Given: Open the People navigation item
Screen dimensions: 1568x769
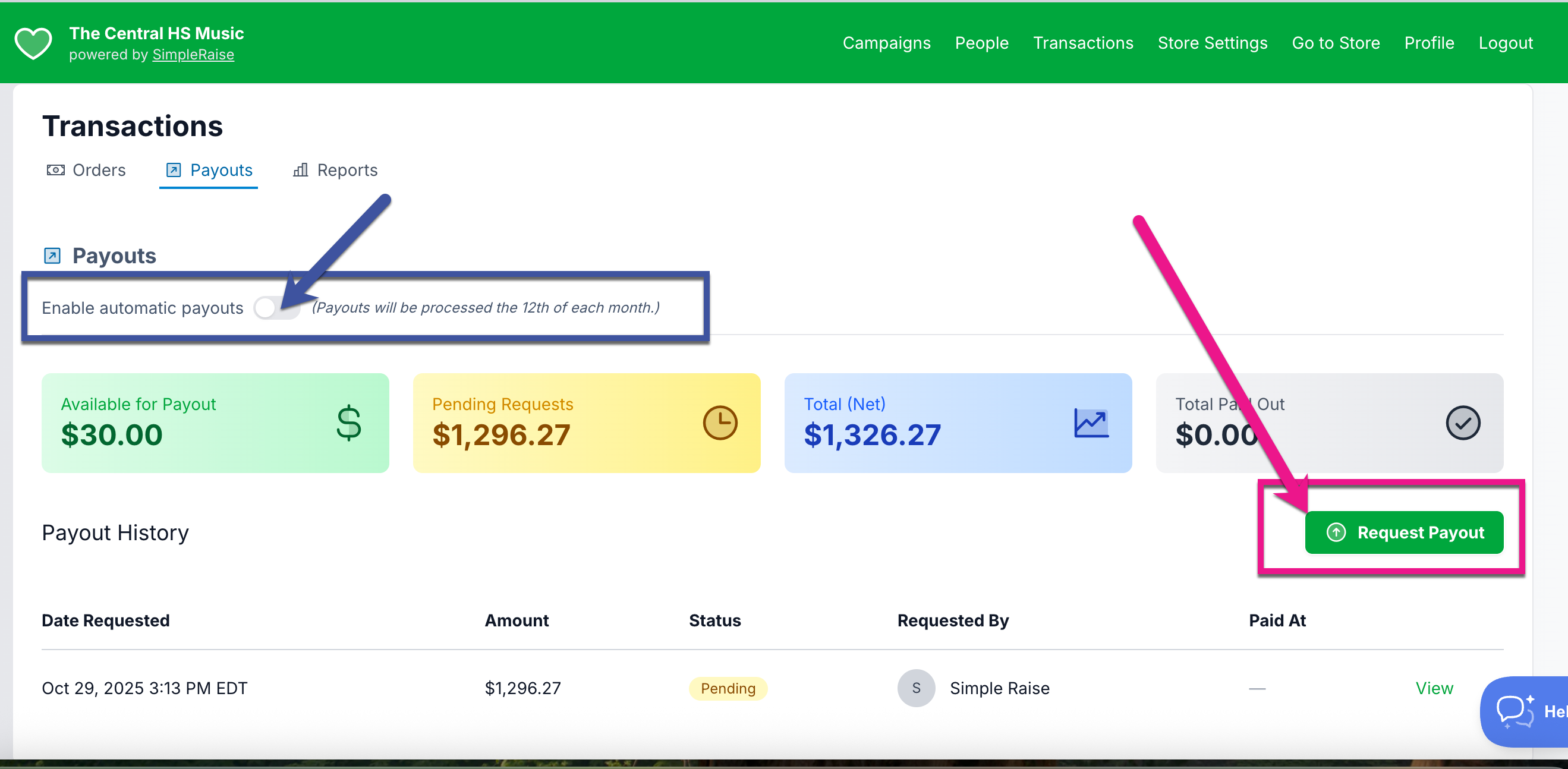Looking at the screenshot, I should [x=981, y=43].
